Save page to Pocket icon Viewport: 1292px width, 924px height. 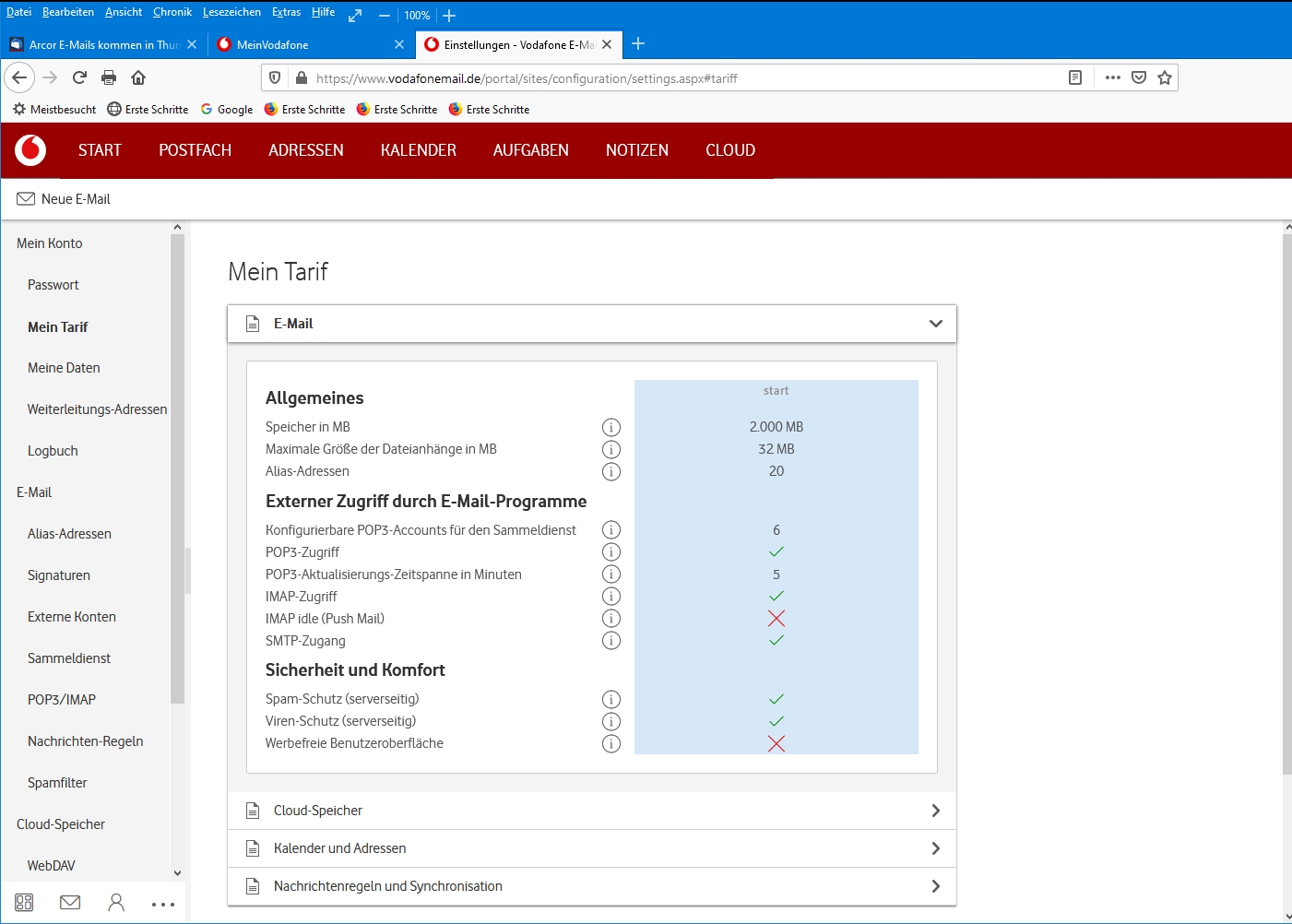pos(1139,77)
